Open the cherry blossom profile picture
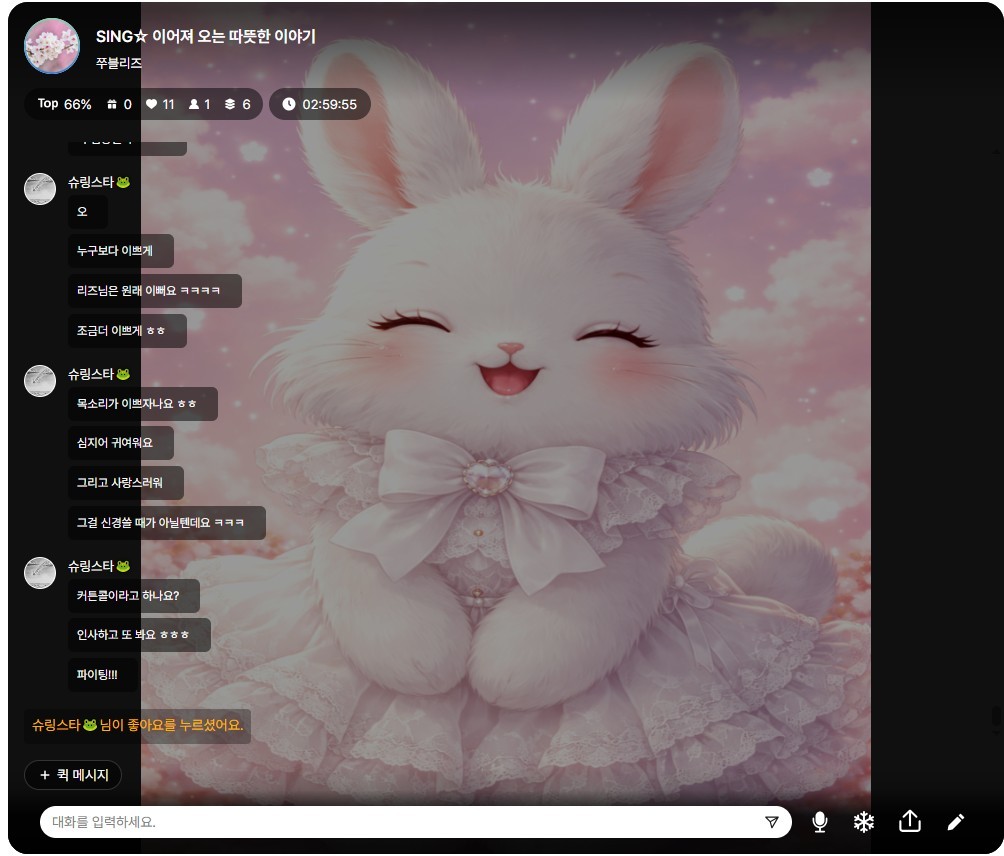Screen dimensions: 1004x856 click(52, 46)
